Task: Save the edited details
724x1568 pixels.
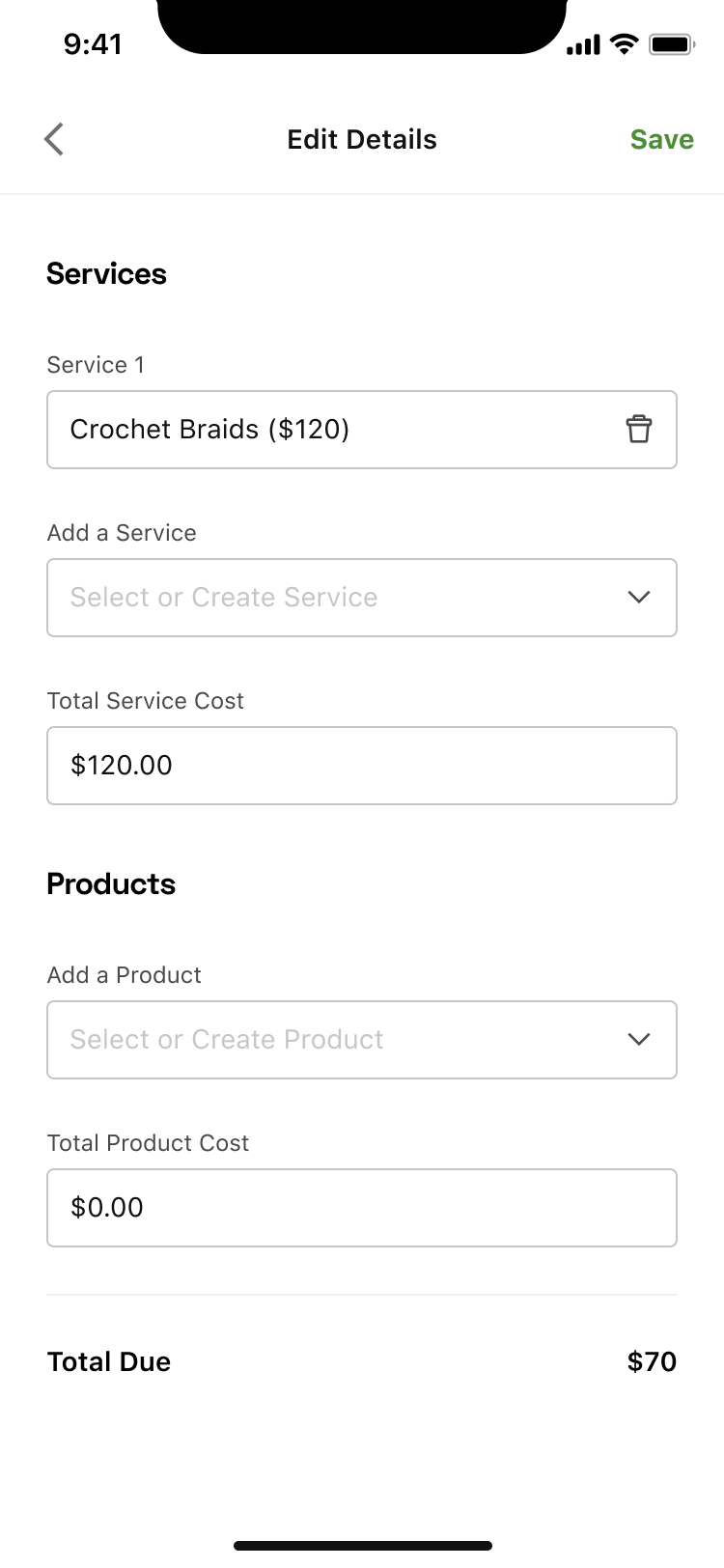Action: point(661,139)
